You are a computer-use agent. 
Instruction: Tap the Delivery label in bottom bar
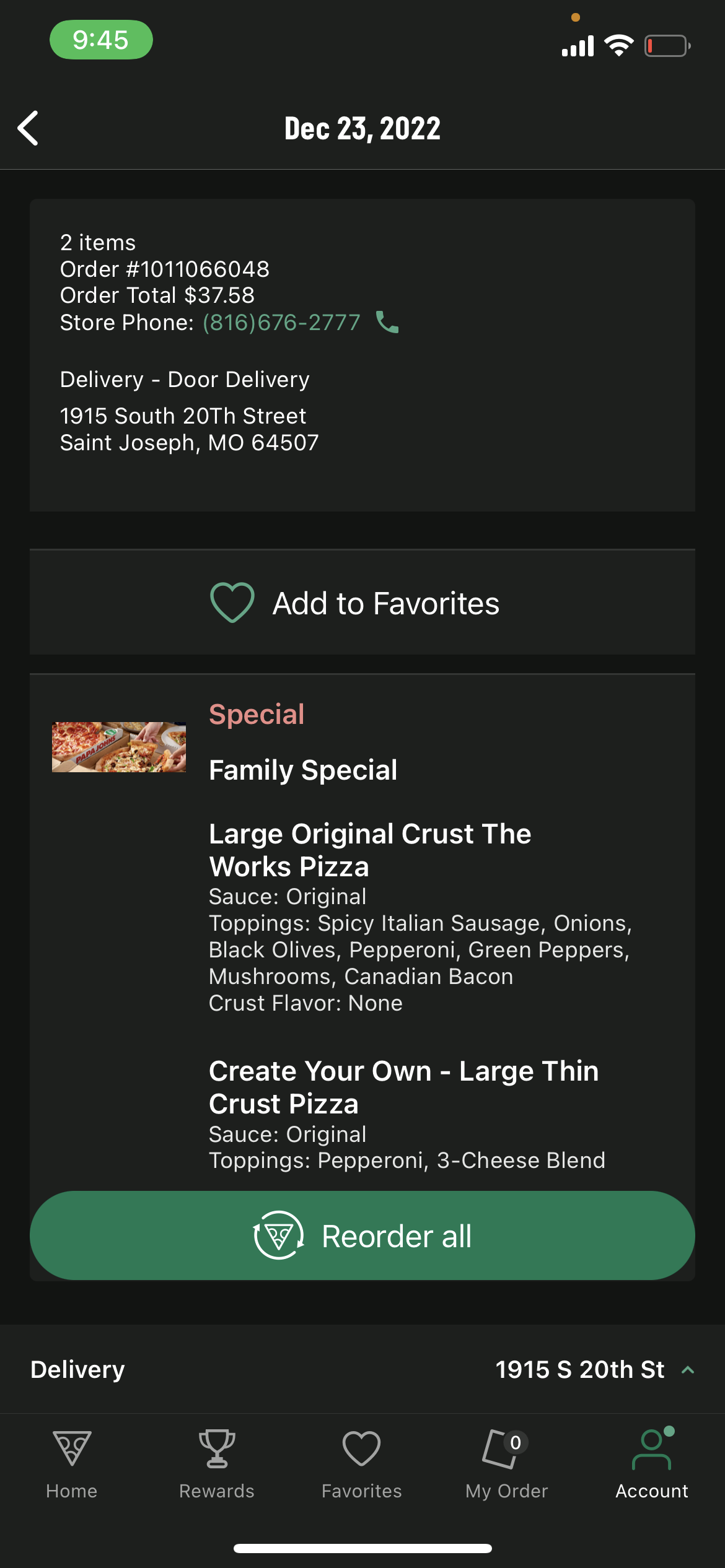pyautogui.click(x=78, y=1370)
